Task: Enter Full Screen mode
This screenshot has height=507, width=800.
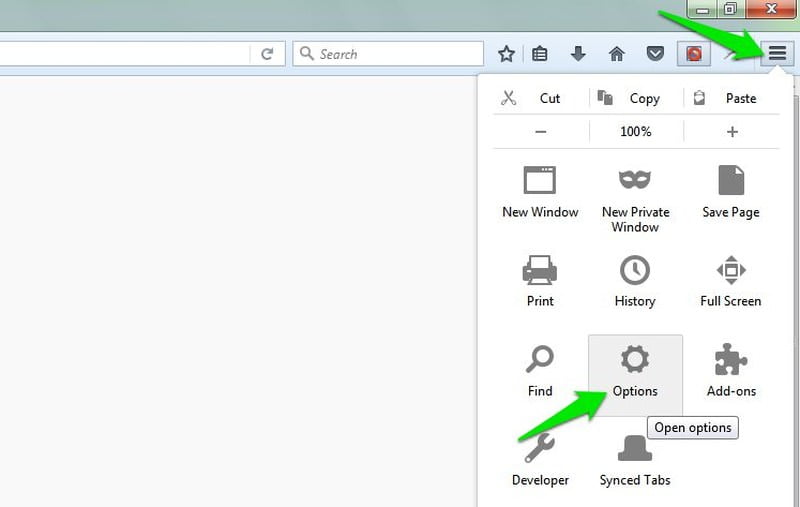Action: [730, 281]
